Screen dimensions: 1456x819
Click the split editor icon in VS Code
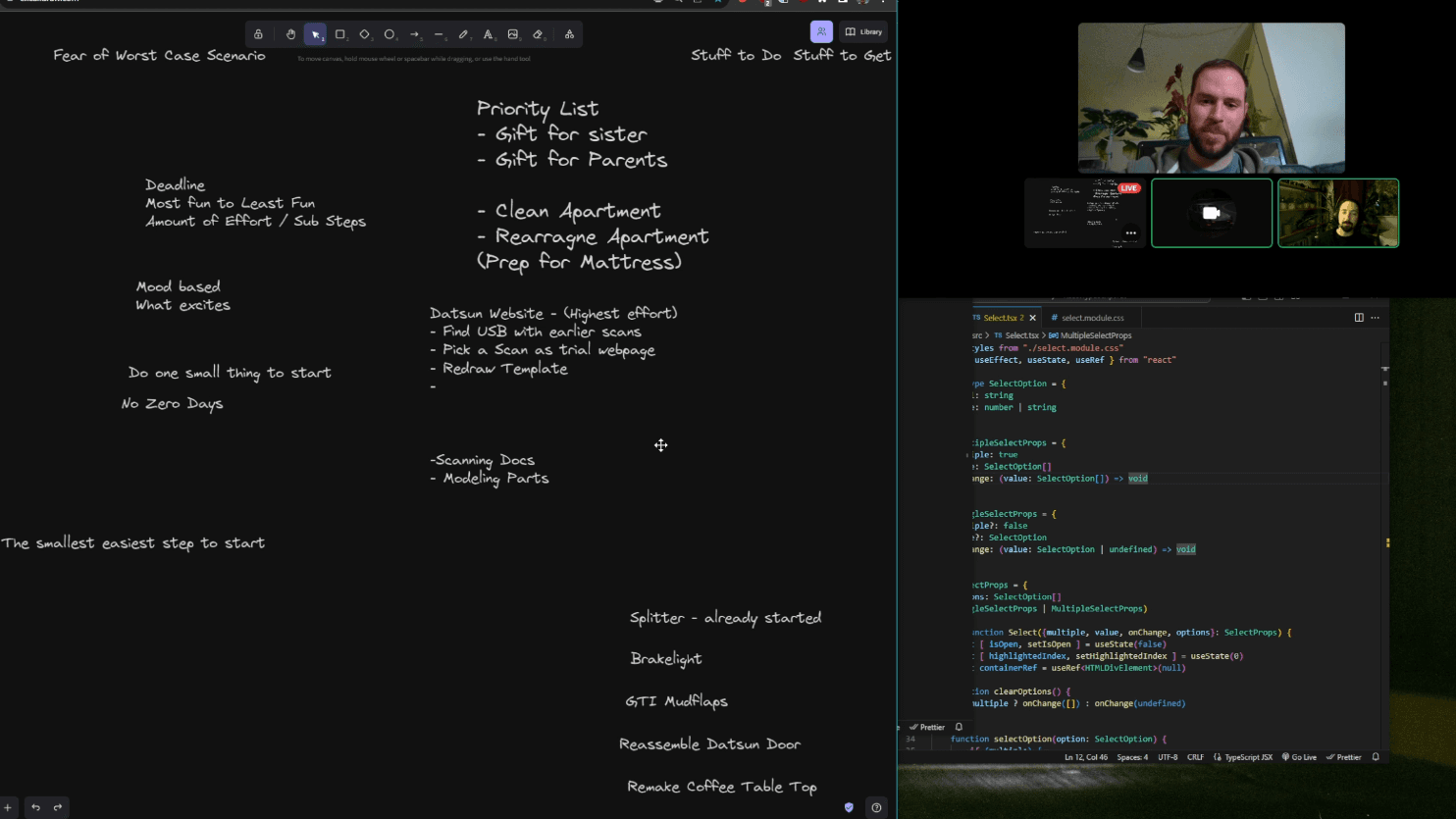click(x=1359, y=318)
